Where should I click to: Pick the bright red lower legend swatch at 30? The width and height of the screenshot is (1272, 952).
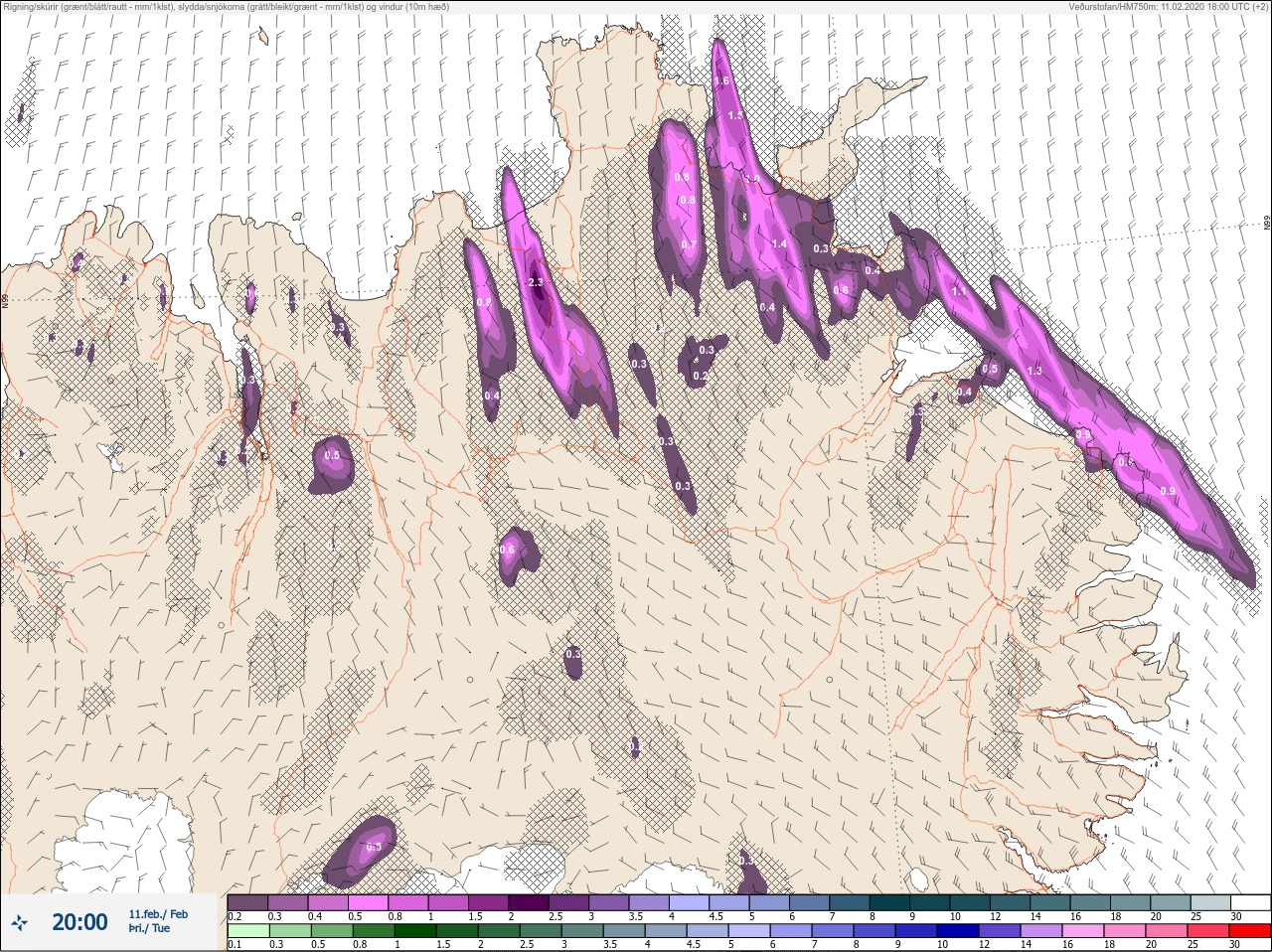[1250, 931]
